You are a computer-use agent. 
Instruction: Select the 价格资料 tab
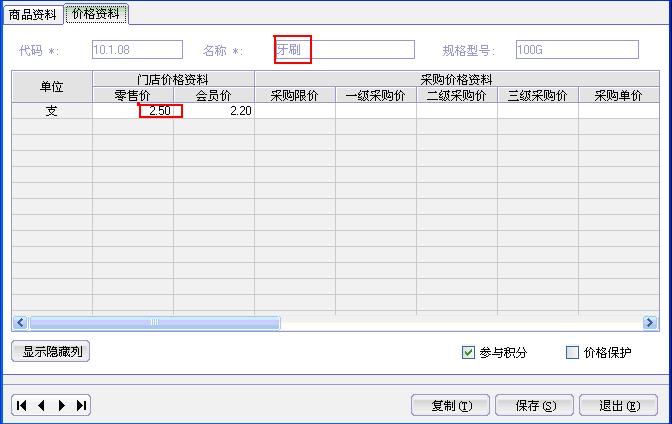(x=96, y=14)
